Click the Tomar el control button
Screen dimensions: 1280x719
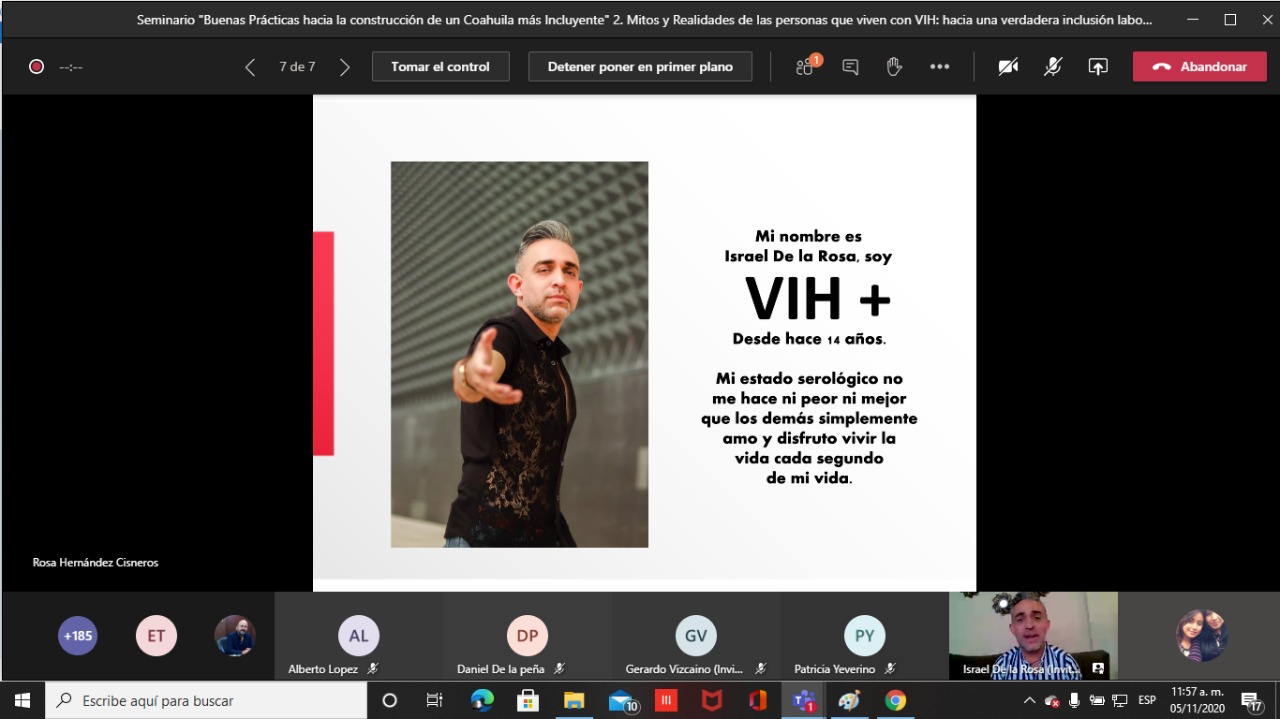click(440, 67)
